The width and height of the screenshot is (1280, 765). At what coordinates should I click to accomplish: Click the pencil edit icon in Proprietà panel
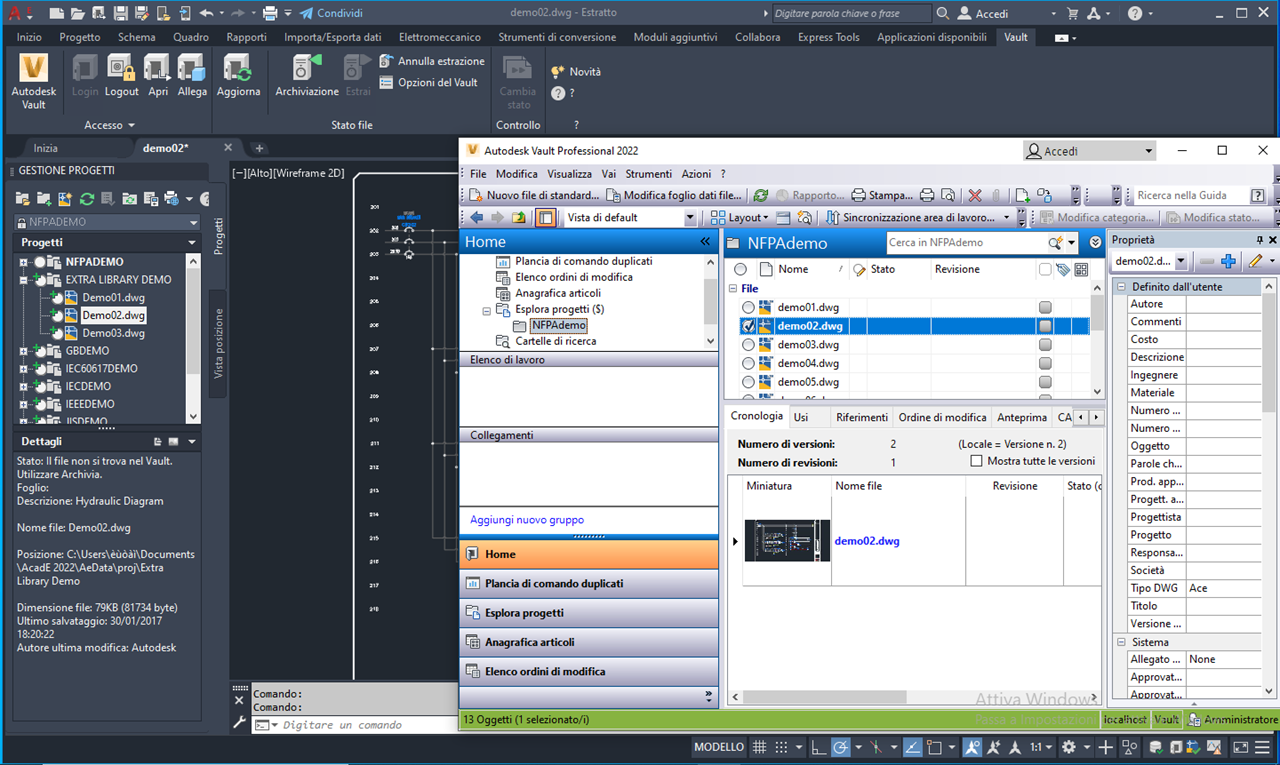[1255, 261]
